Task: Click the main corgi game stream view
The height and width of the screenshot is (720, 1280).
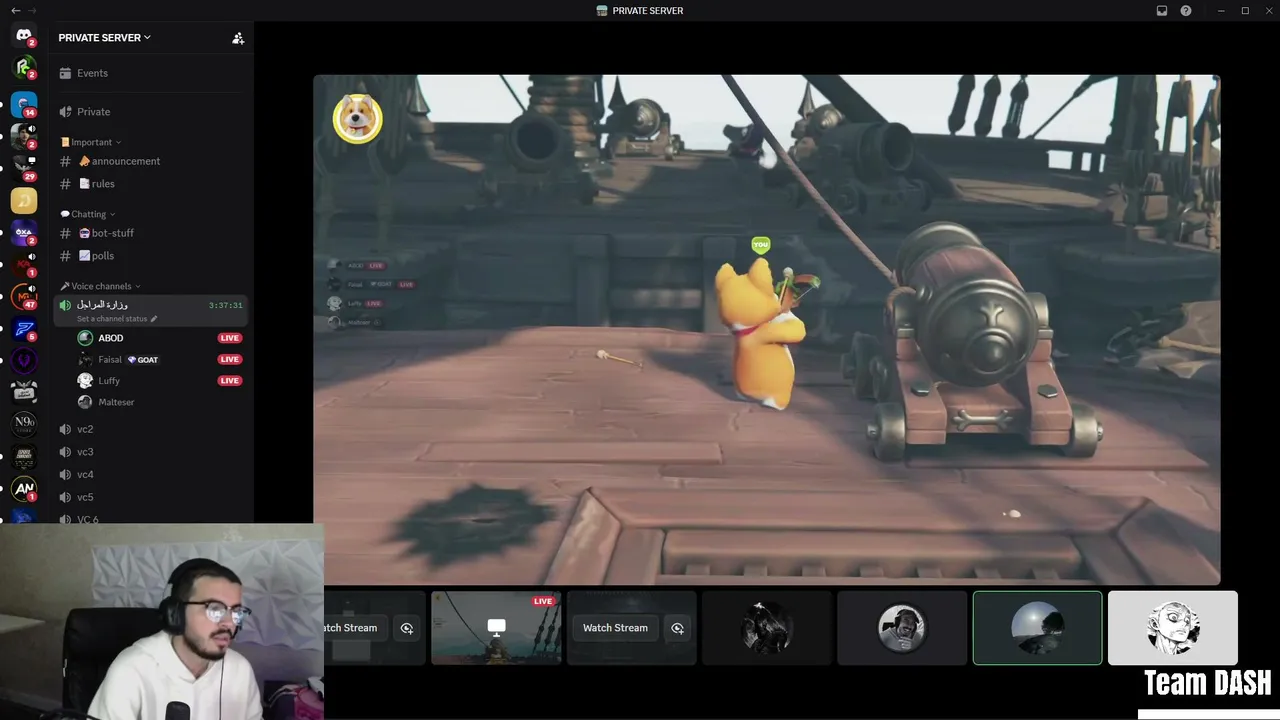Action: [x=767, y=330]
